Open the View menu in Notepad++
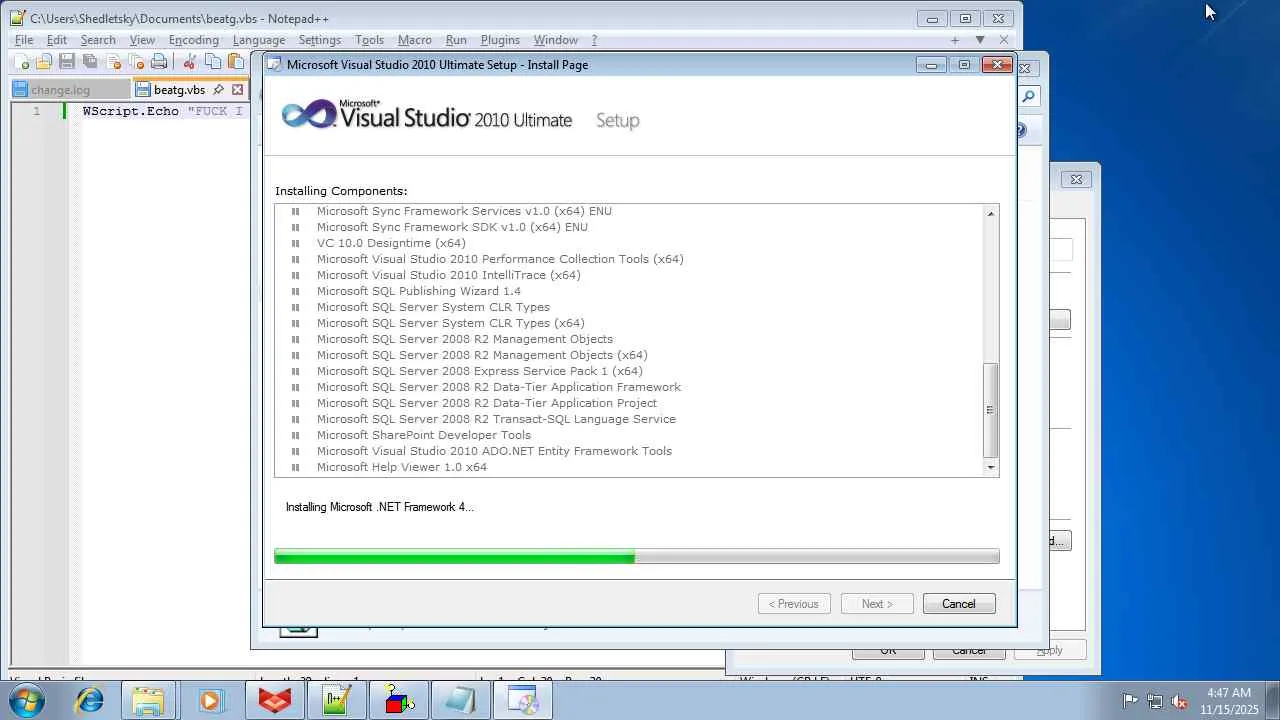The width and height of the screenshot is (1280, 720). coord(142,40)
